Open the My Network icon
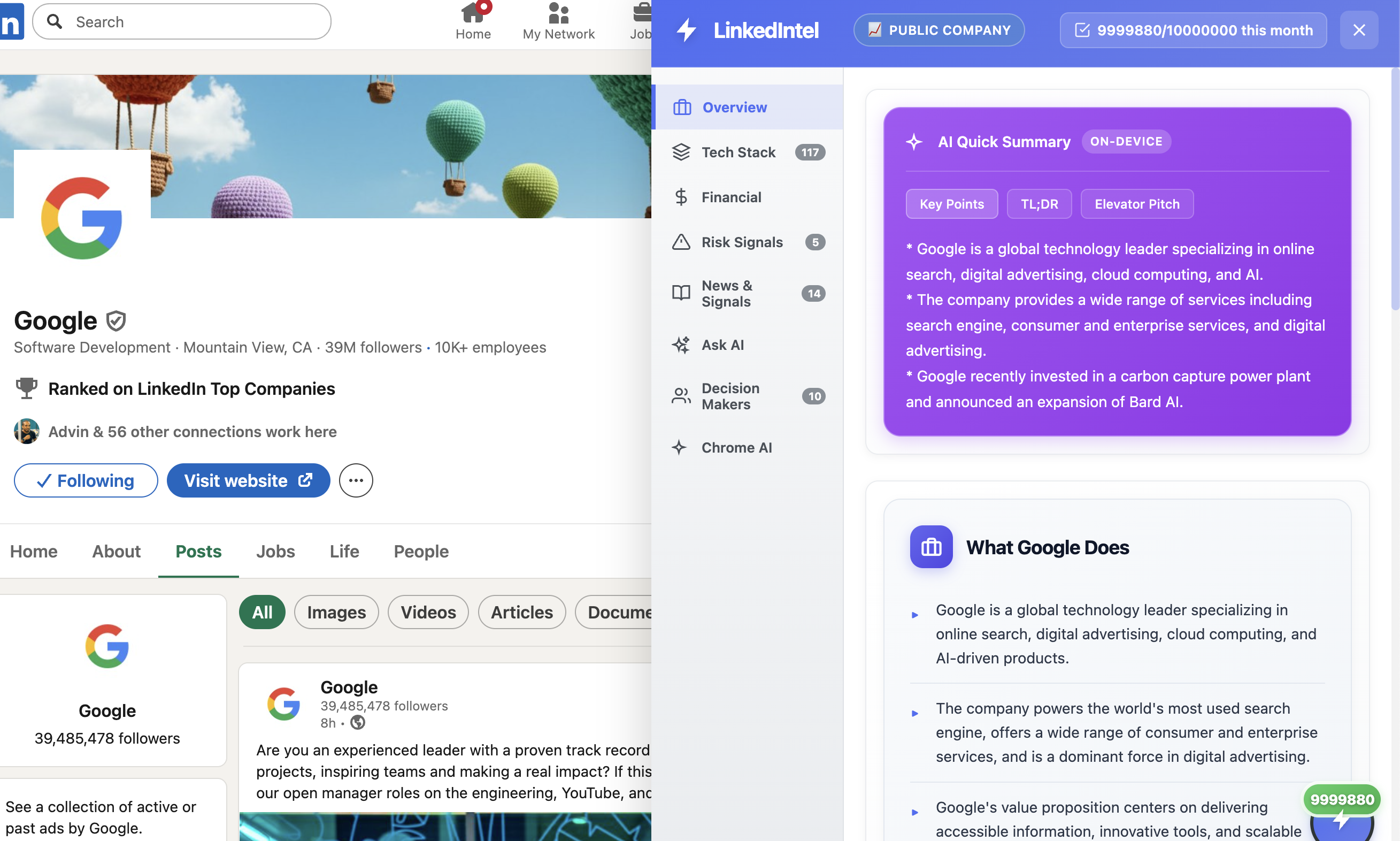 [x=558, y=12]
